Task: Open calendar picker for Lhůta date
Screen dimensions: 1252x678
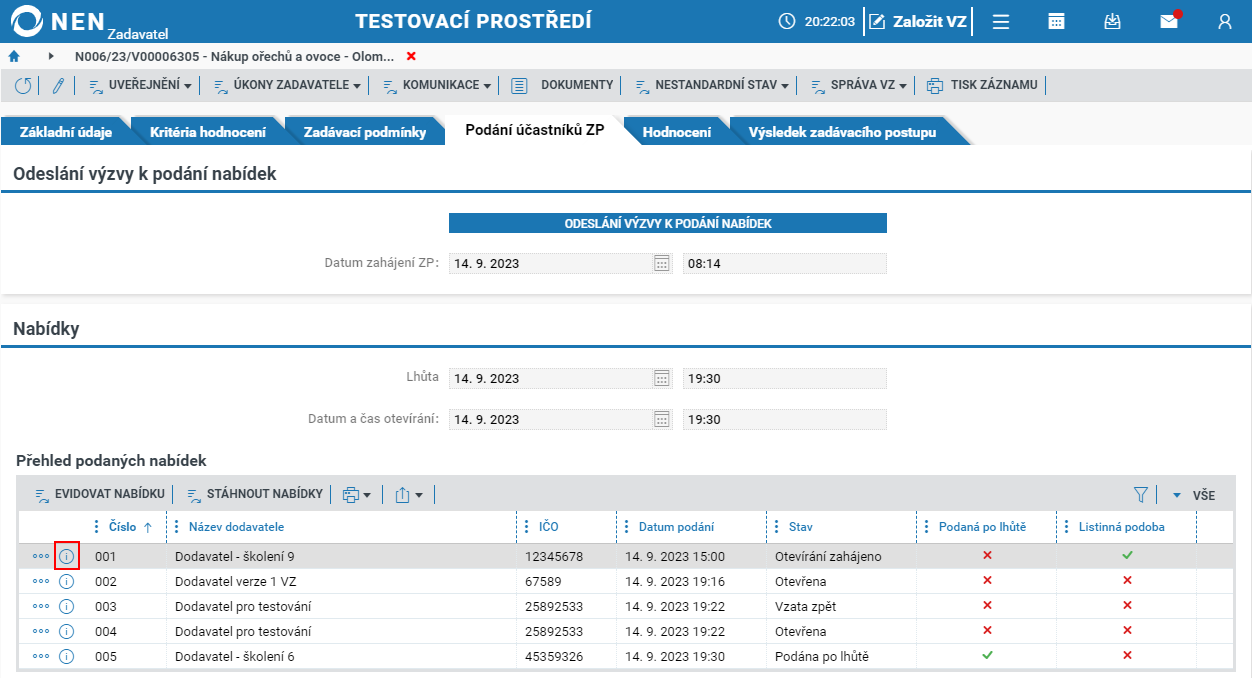Action: click(661, 378)
